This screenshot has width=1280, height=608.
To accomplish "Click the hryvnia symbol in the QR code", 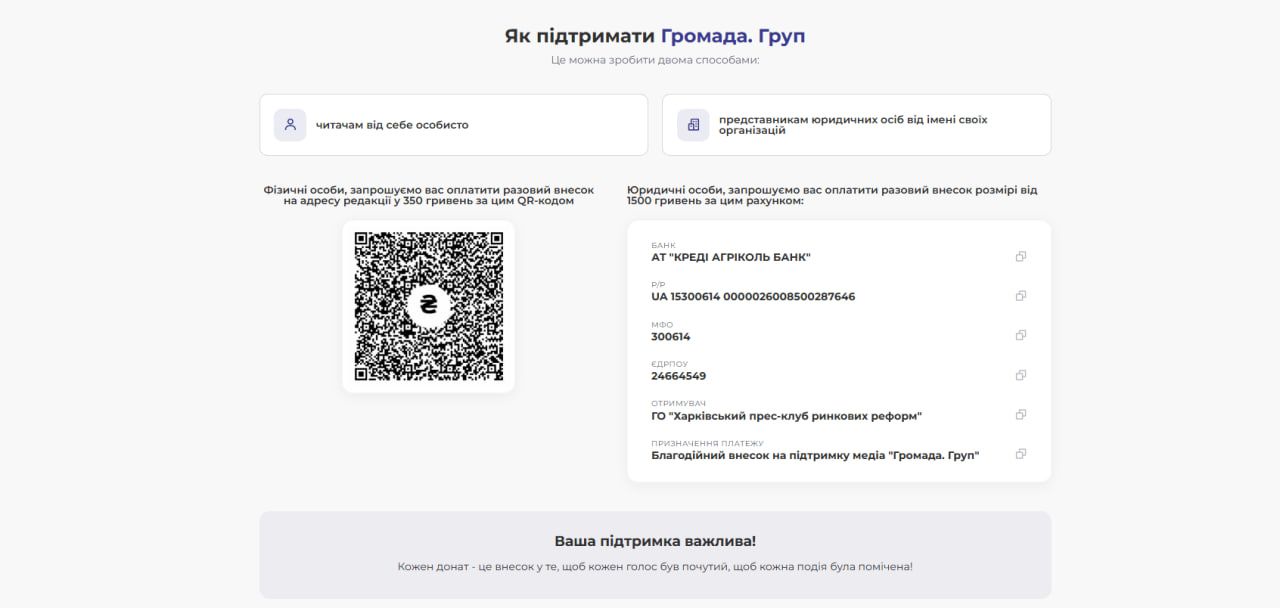I will (x=429, y=306).
